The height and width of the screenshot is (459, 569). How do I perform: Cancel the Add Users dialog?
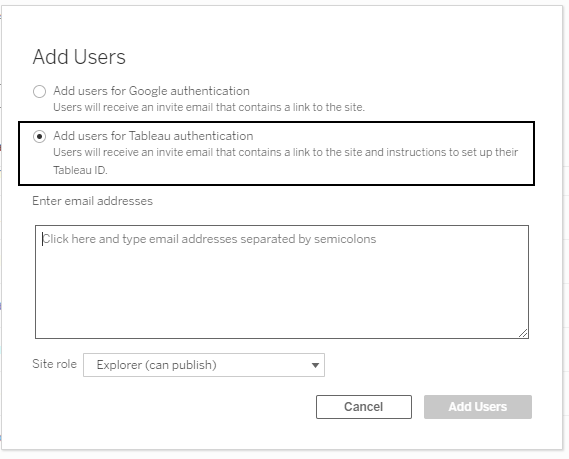364,407
